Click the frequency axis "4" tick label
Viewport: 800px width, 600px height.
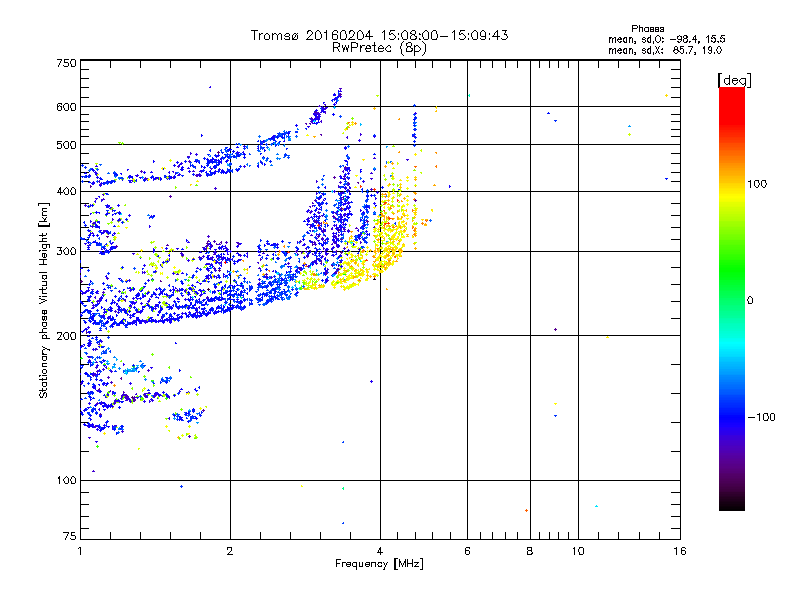pyautogui.click(x=380, y=551)
